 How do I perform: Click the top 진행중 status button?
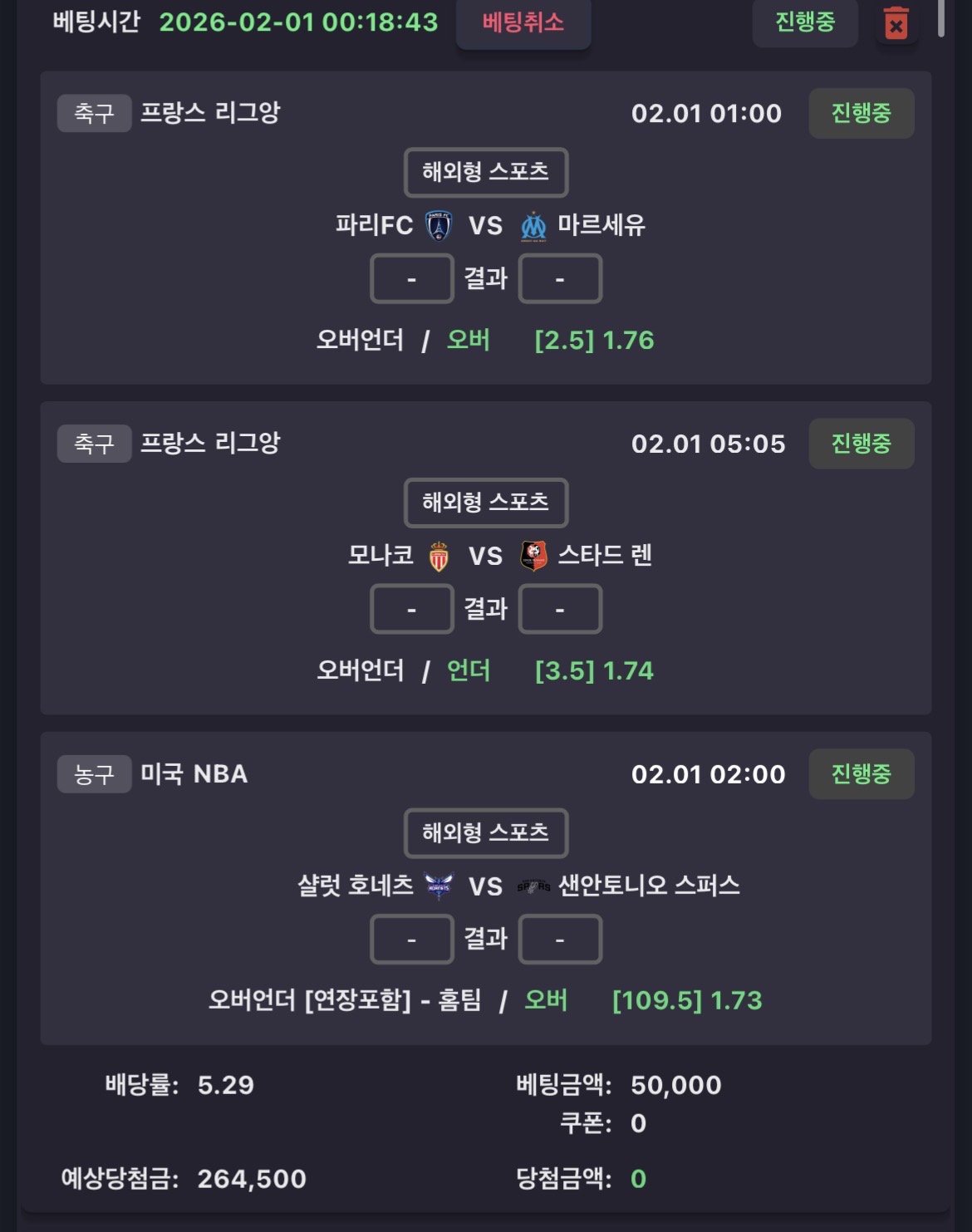pos(804,22)
